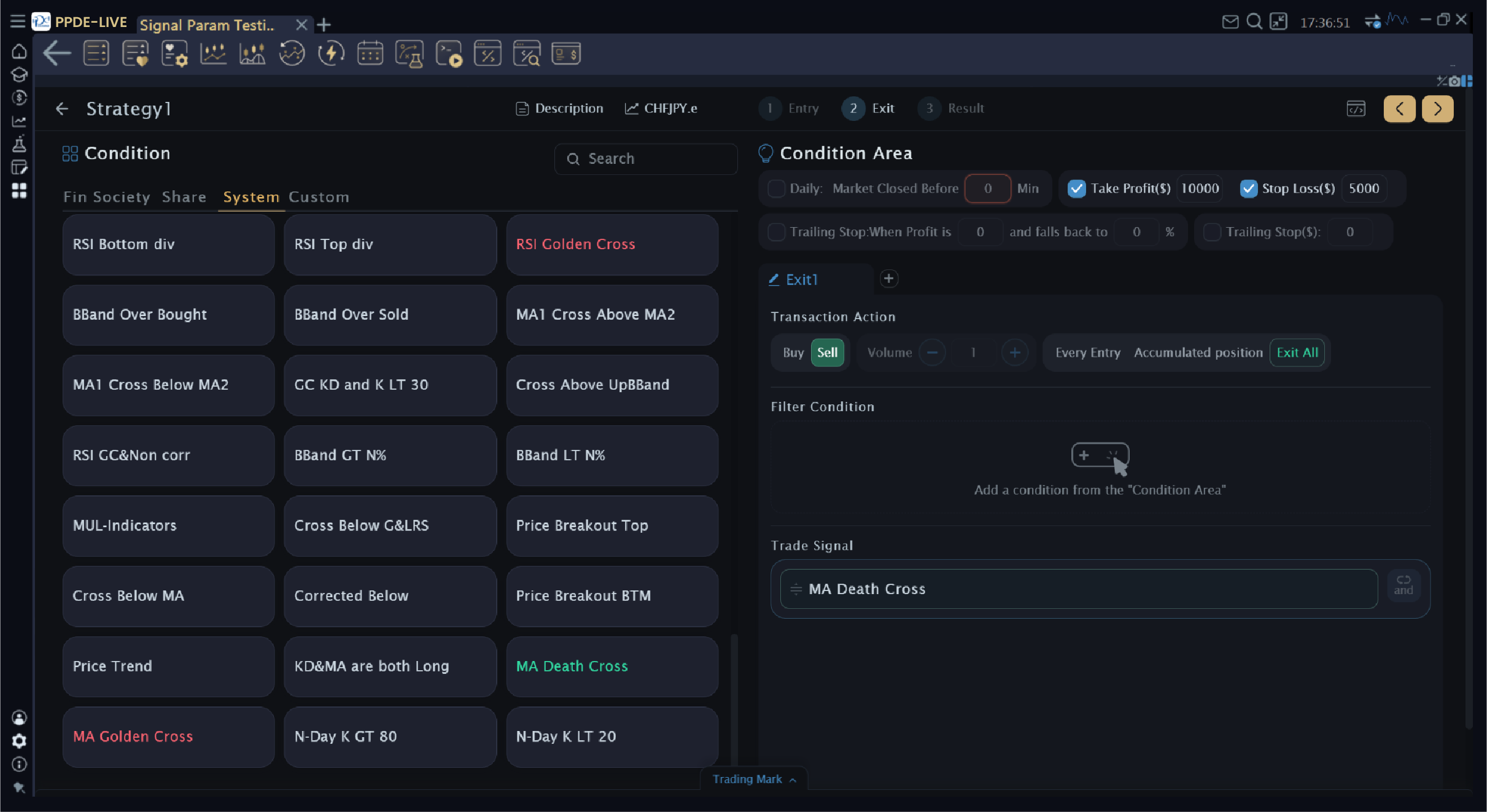Go to previous step with yellow arrow
This screenshot has height=812, width=1487.
tap(1399, 109)
